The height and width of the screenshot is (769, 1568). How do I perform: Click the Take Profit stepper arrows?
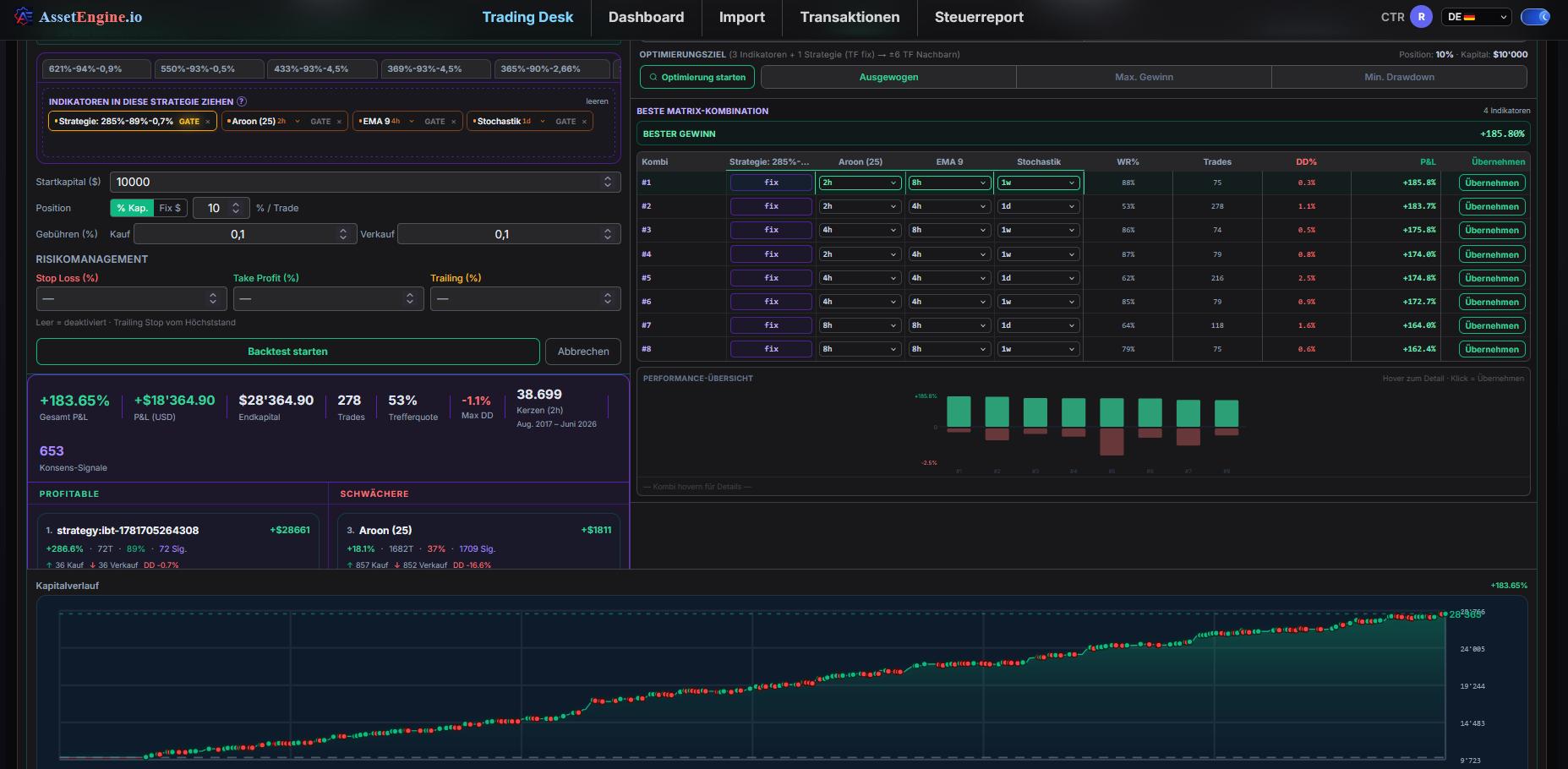pos(410,298)
